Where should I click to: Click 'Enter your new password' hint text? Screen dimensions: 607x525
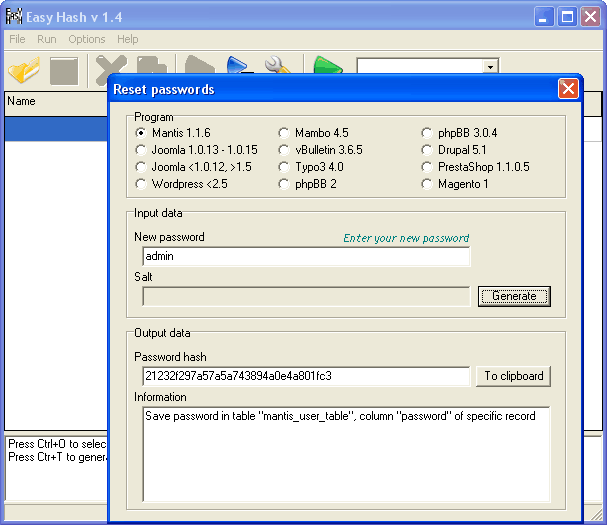tap(406, 238)
